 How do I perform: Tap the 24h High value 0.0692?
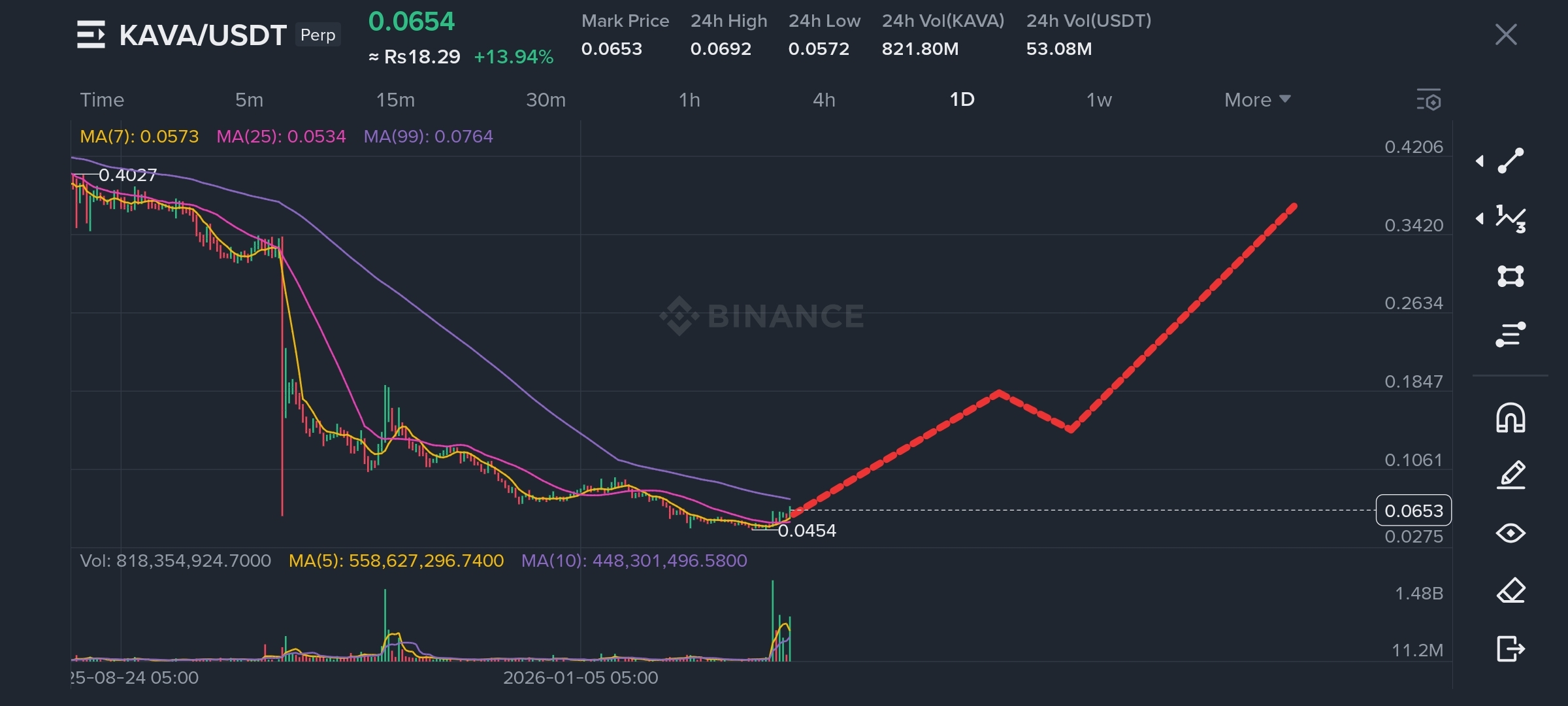(721, 49)
